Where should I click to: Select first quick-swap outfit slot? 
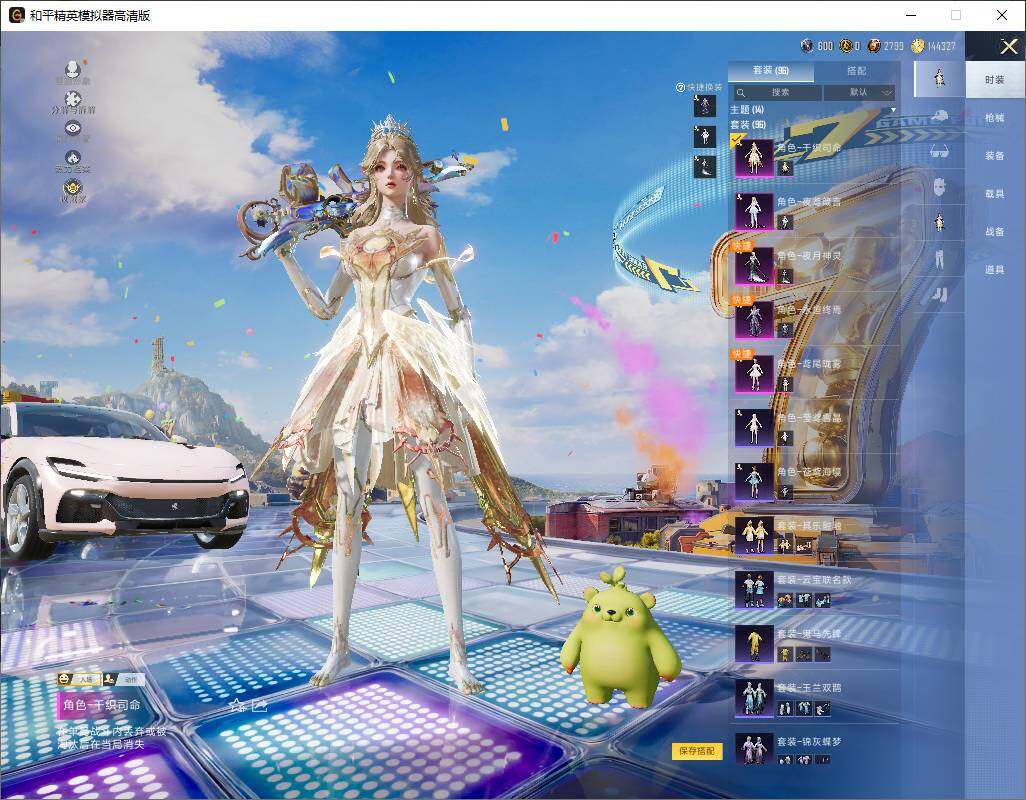[705, 106]
